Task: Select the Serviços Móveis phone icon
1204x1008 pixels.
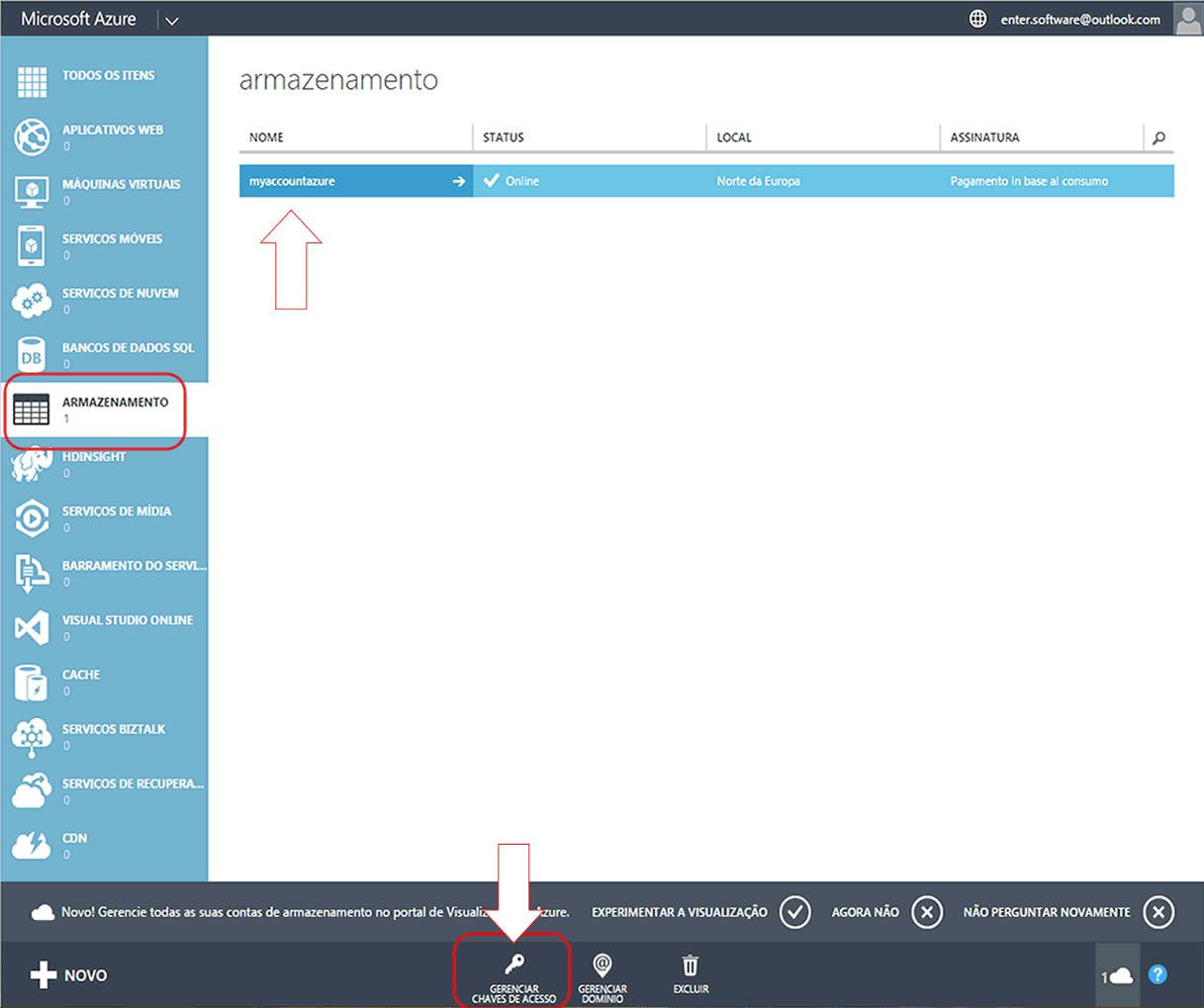Action: [x=32, y=245]
